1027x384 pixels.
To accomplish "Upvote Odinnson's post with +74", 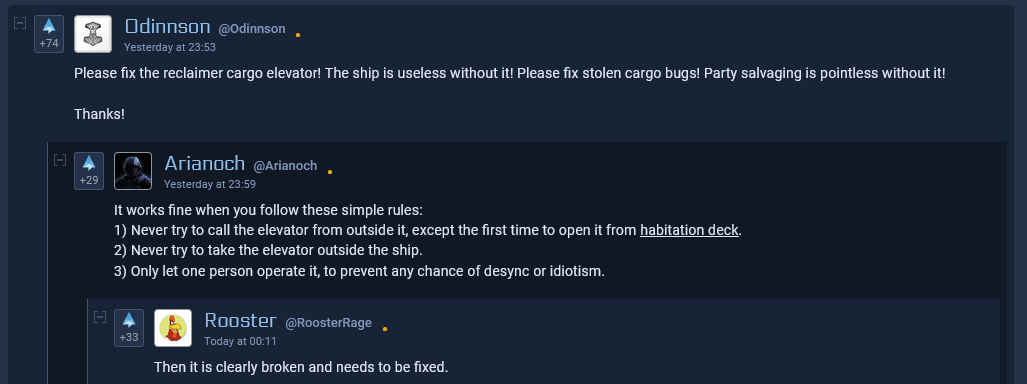I will tap(49, 33).
